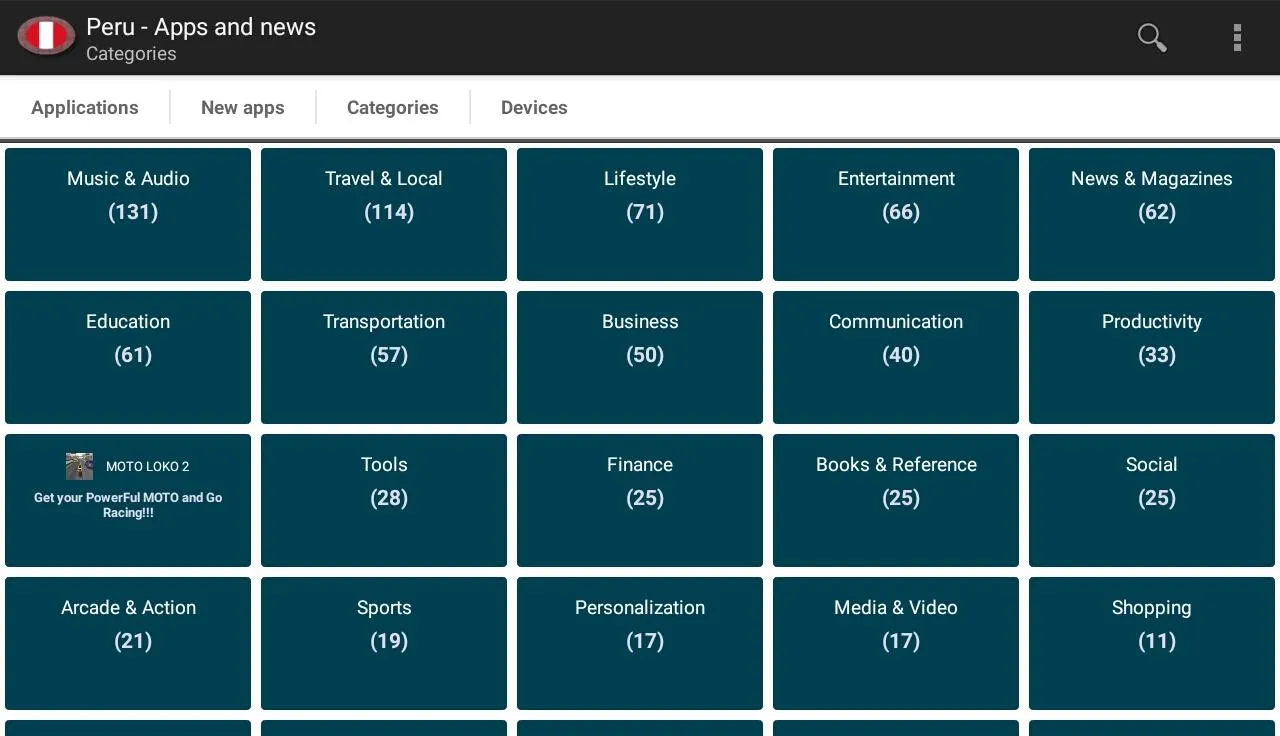Click the "Peru - Apps and news" title
This screenshot has width=1280, height=736.
coord(201,27)
